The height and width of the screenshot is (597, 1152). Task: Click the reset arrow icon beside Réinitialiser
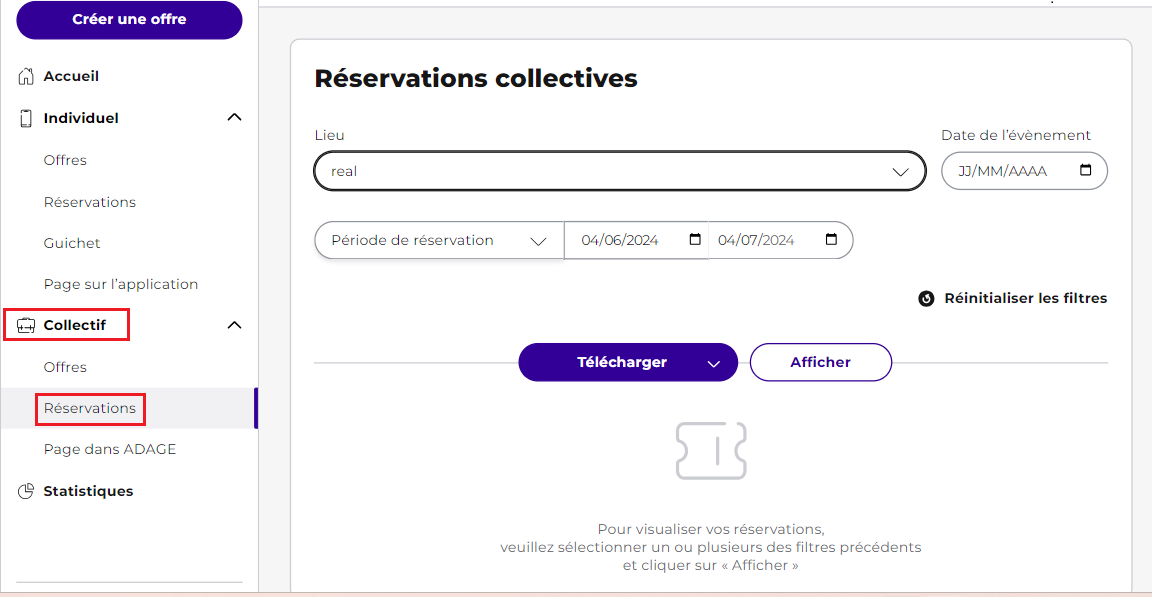[x=926, y=299]
